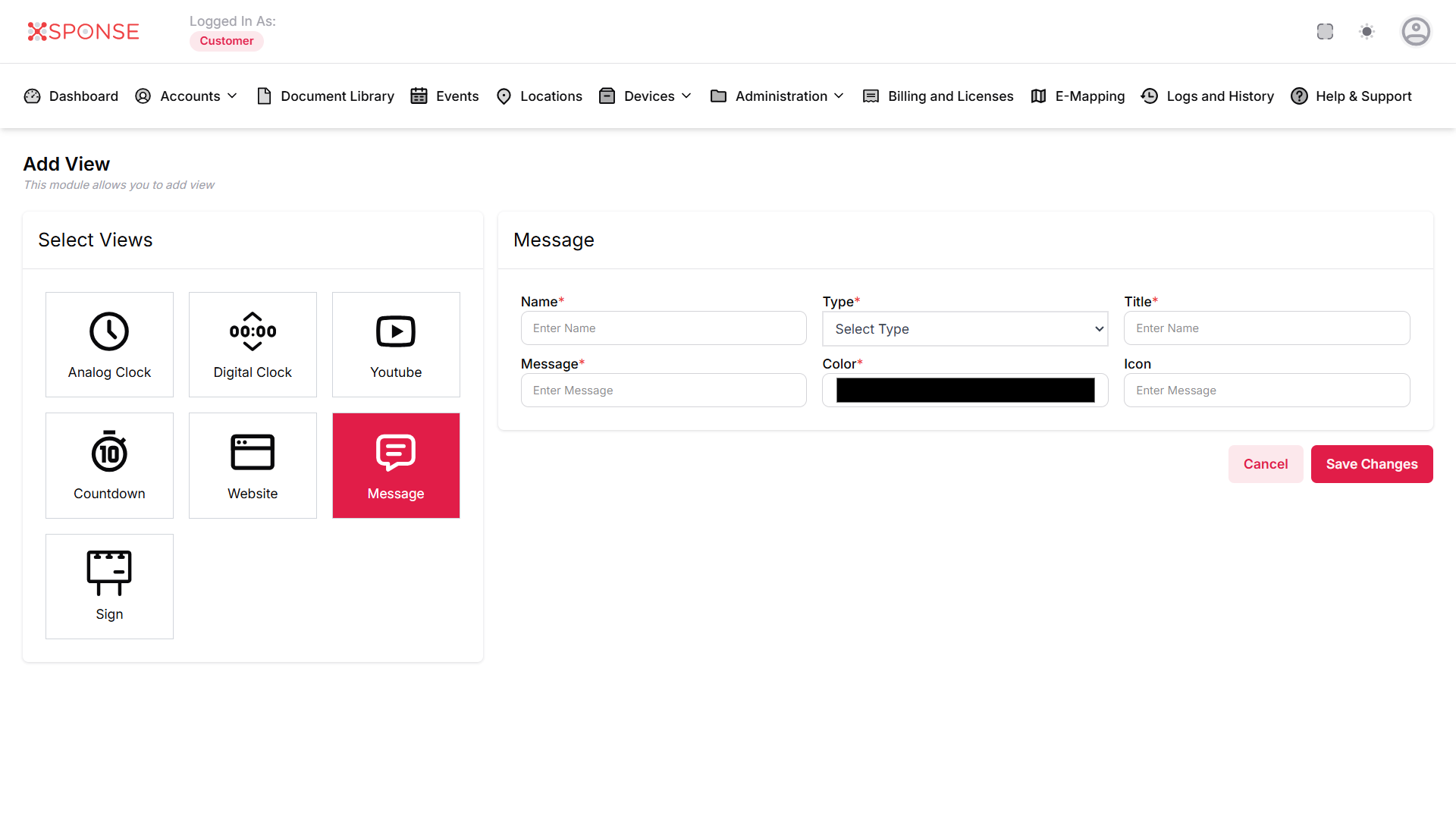Click the Save Changes button

pos(1371,464)
